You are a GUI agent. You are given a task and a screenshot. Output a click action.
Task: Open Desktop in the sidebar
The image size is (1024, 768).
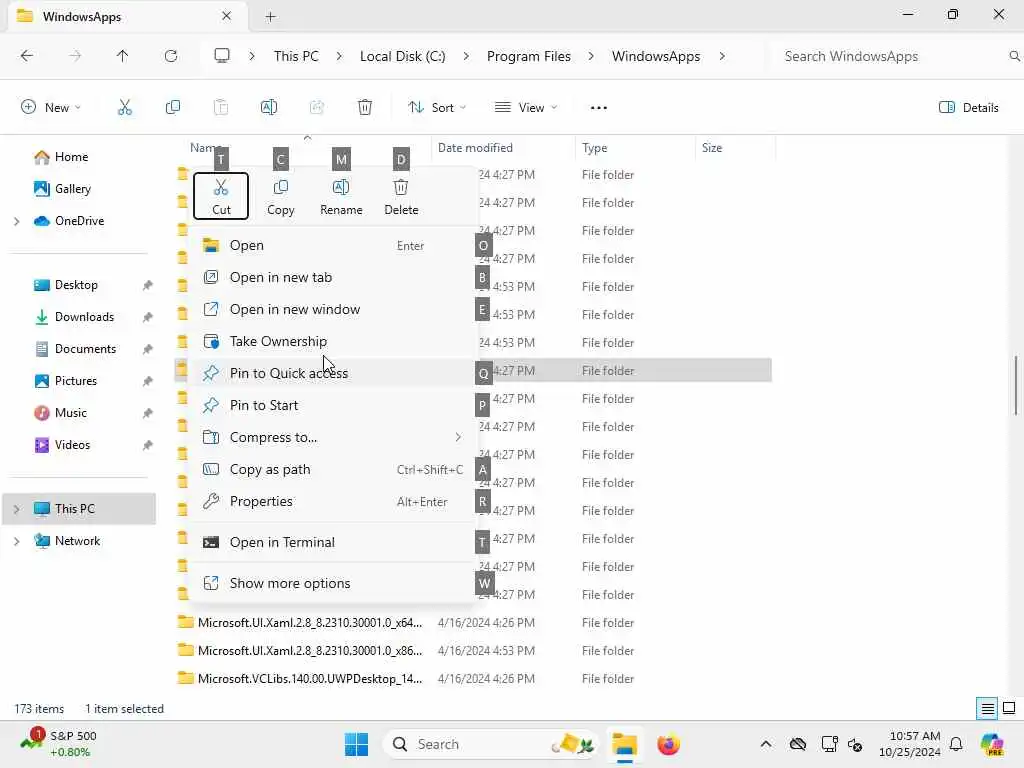(x=66, y=285)
